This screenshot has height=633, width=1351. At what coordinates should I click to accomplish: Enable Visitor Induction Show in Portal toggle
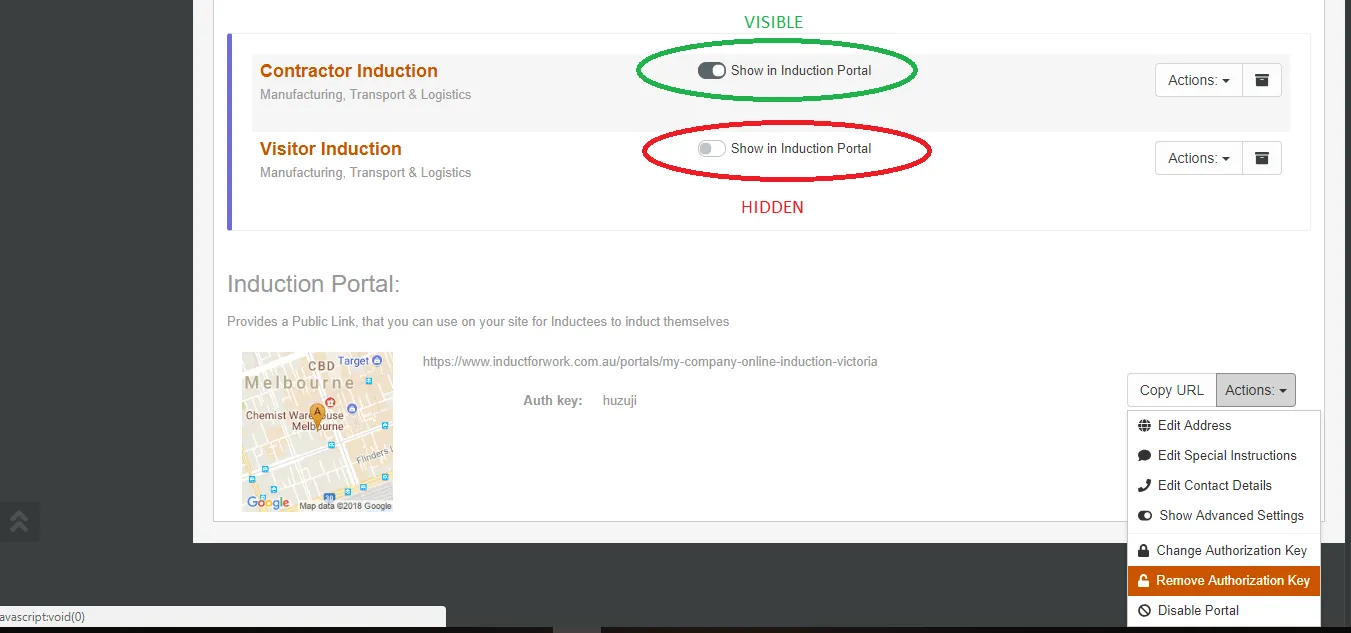tap(711, 149)
